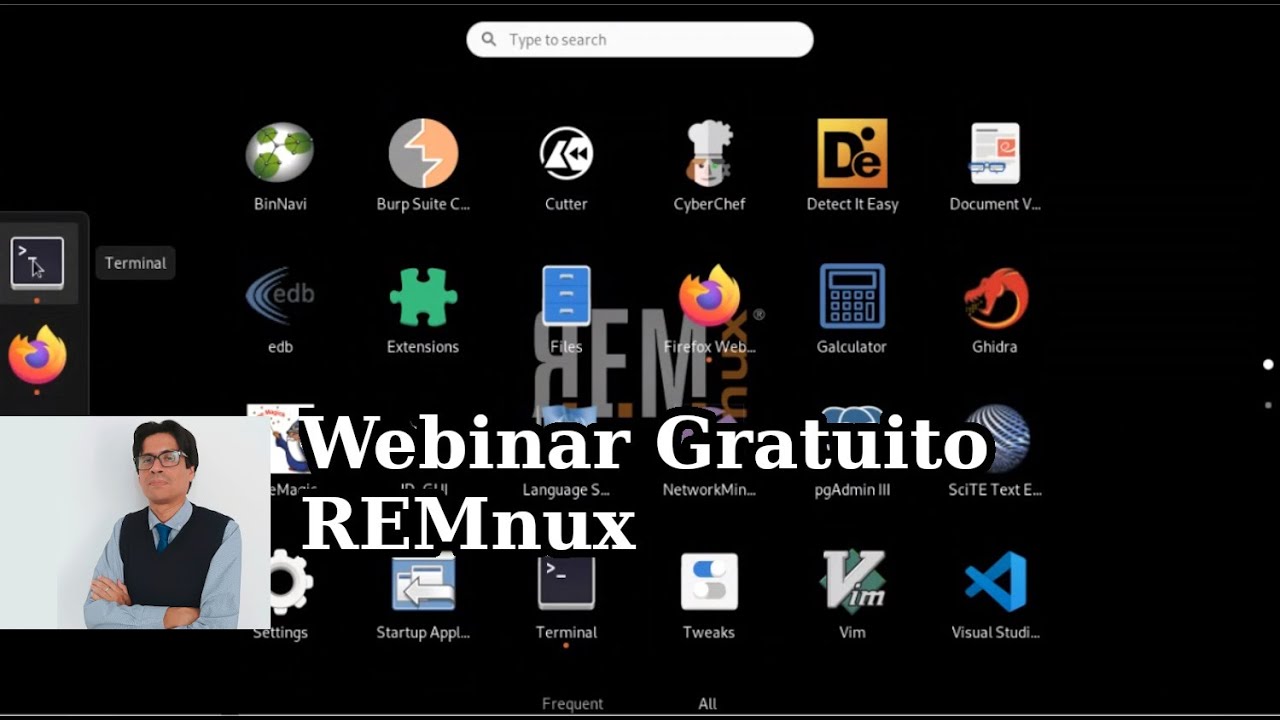Image resolution: width=1280 pixels, height=720 pixels.
Task: Launch Vim
Action: tap(852, 583)
